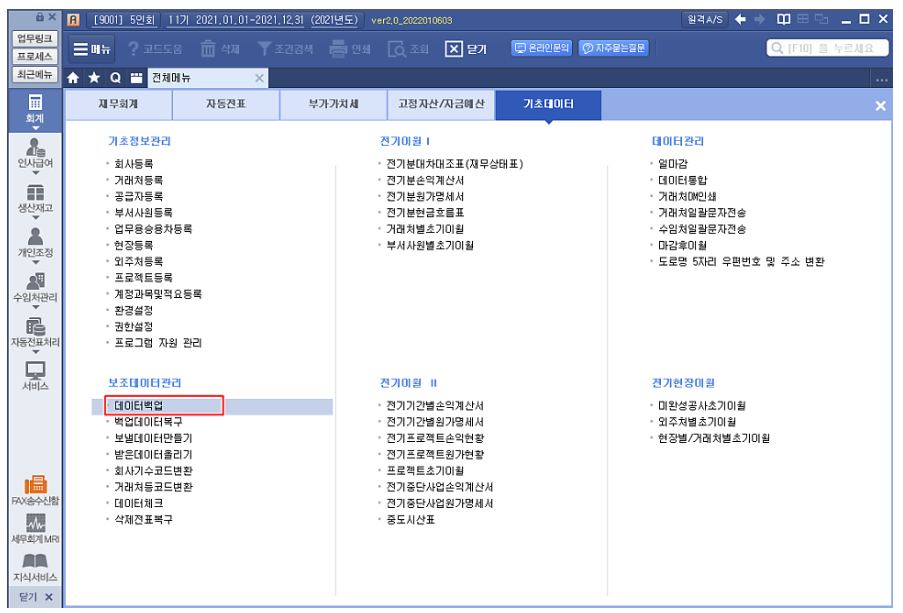Screen dimensions: 903x613
Task: Open the favorites star icon
Action: pos(94,78)
